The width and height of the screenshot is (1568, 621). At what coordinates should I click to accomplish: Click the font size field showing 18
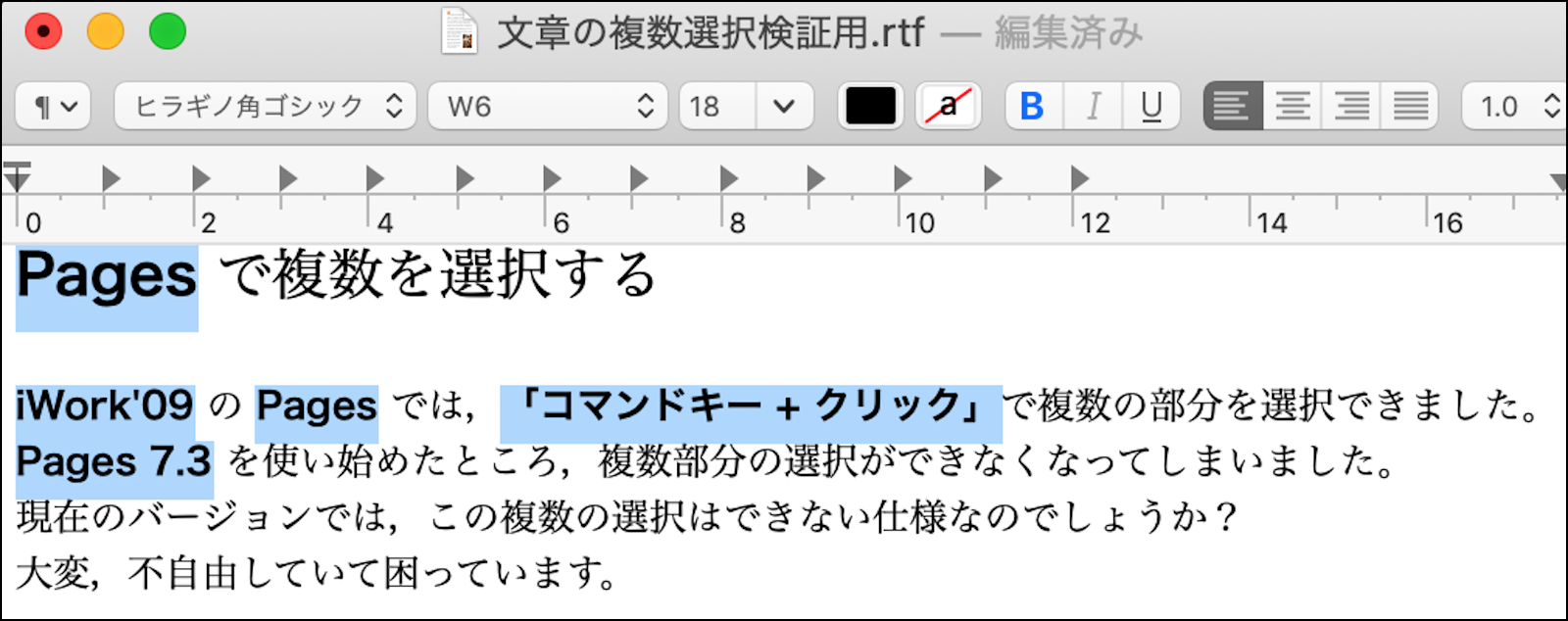(x=717, y=106)
